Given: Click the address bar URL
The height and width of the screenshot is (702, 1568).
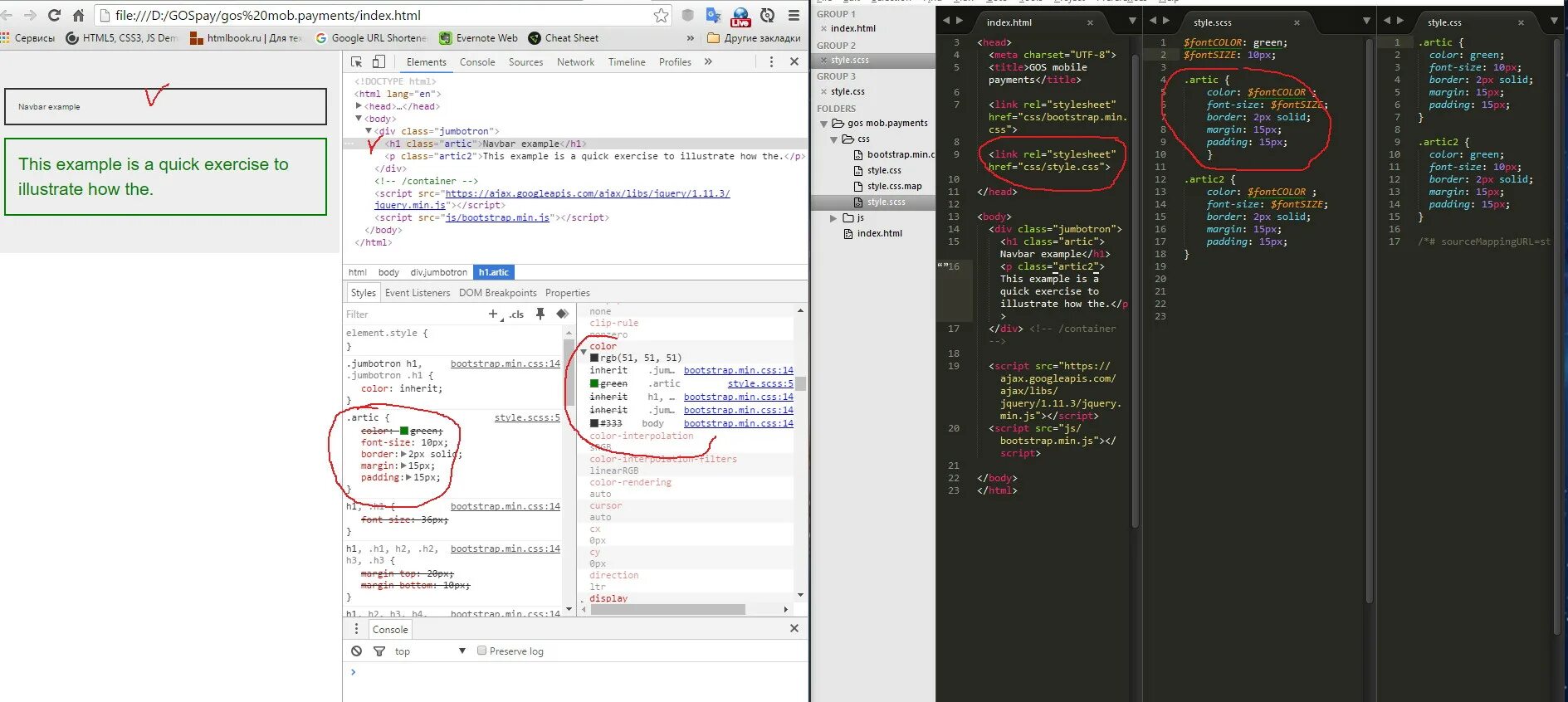Looking at the screenshot, I should click(x=374, y=15).
